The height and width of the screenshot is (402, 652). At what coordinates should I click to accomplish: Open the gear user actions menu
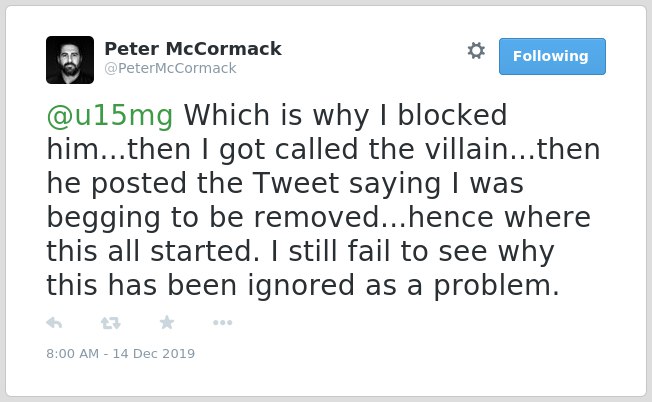tap(476, 51)
